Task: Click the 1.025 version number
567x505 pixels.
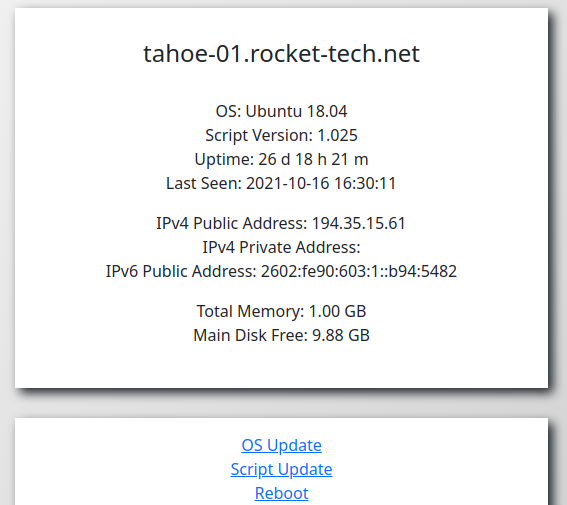Action: tap(337, 136)
